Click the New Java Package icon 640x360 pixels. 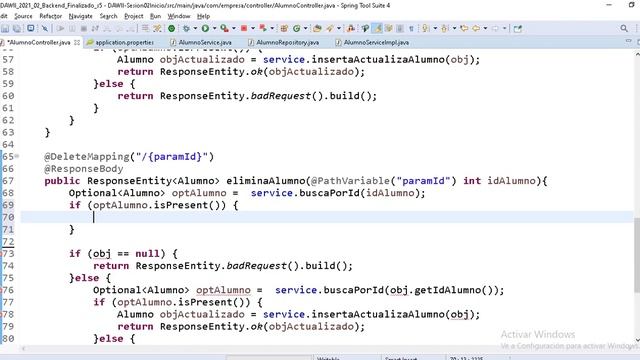[284, 29]
